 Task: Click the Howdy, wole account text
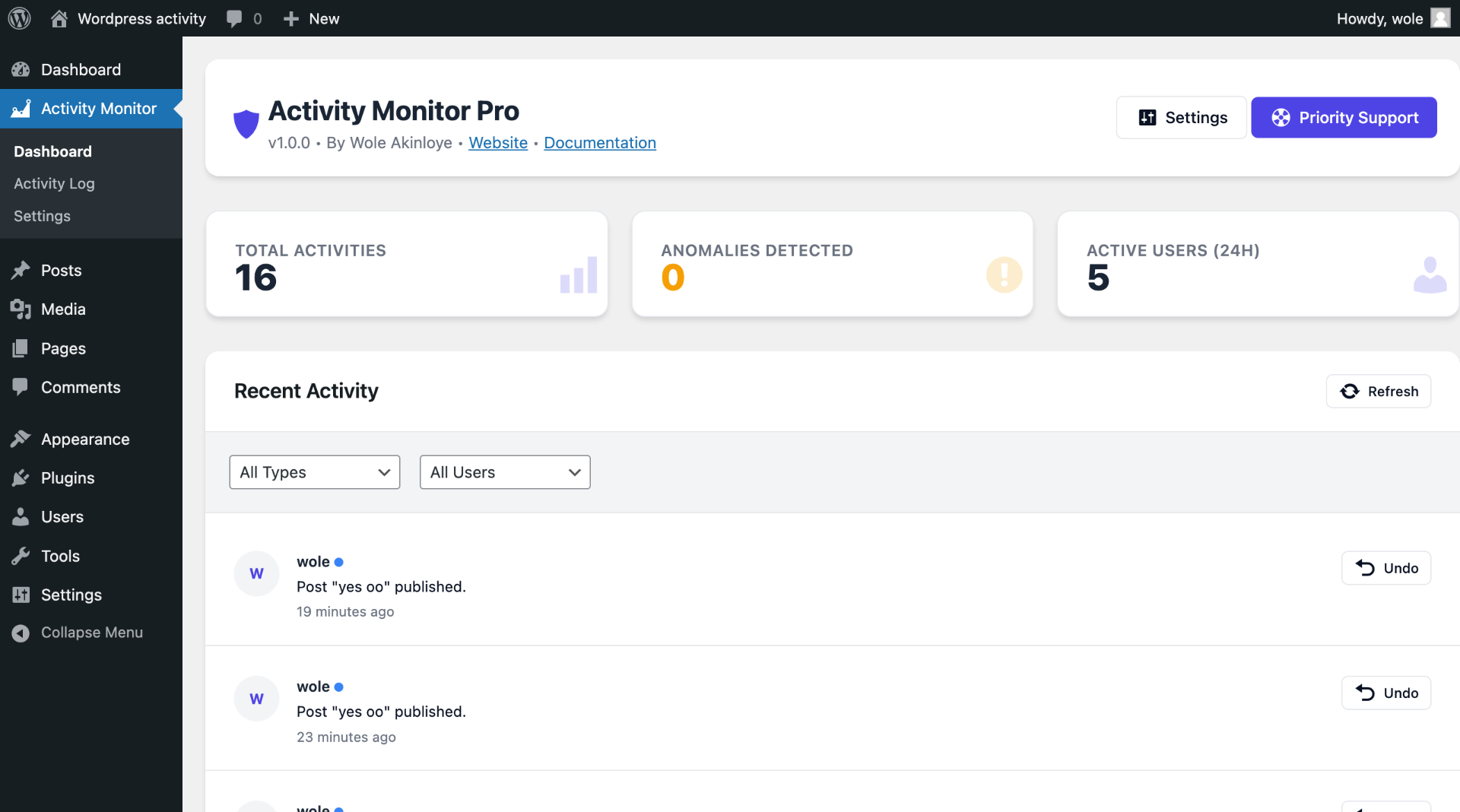(1379, 18)
